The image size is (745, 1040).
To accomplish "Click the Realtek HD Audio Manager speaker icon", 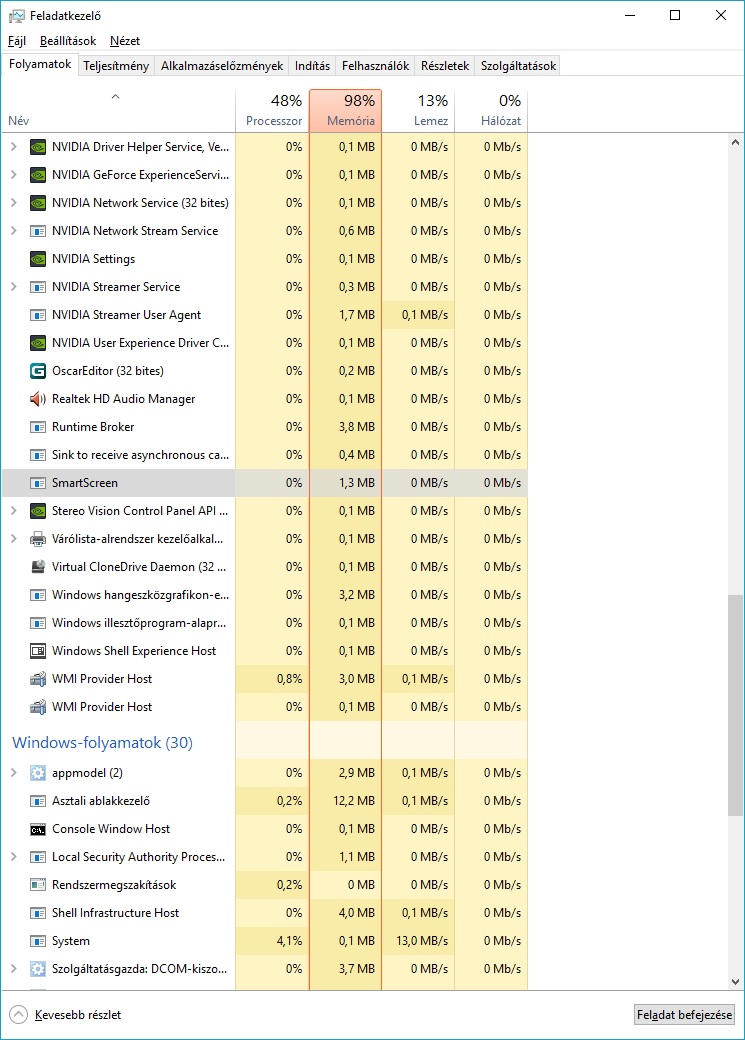I will pyautogui.click(x=38, y=399).
